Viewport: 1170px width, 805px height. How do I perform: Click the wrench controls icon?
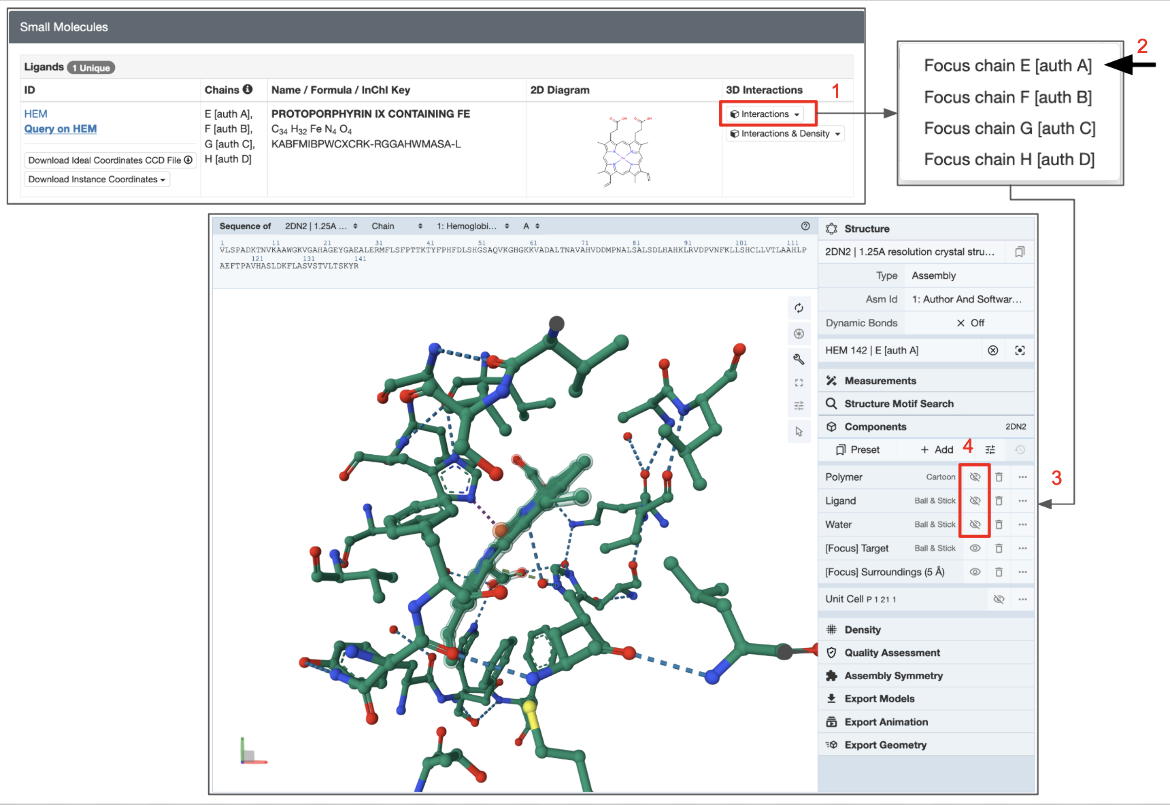pos(798,358)
